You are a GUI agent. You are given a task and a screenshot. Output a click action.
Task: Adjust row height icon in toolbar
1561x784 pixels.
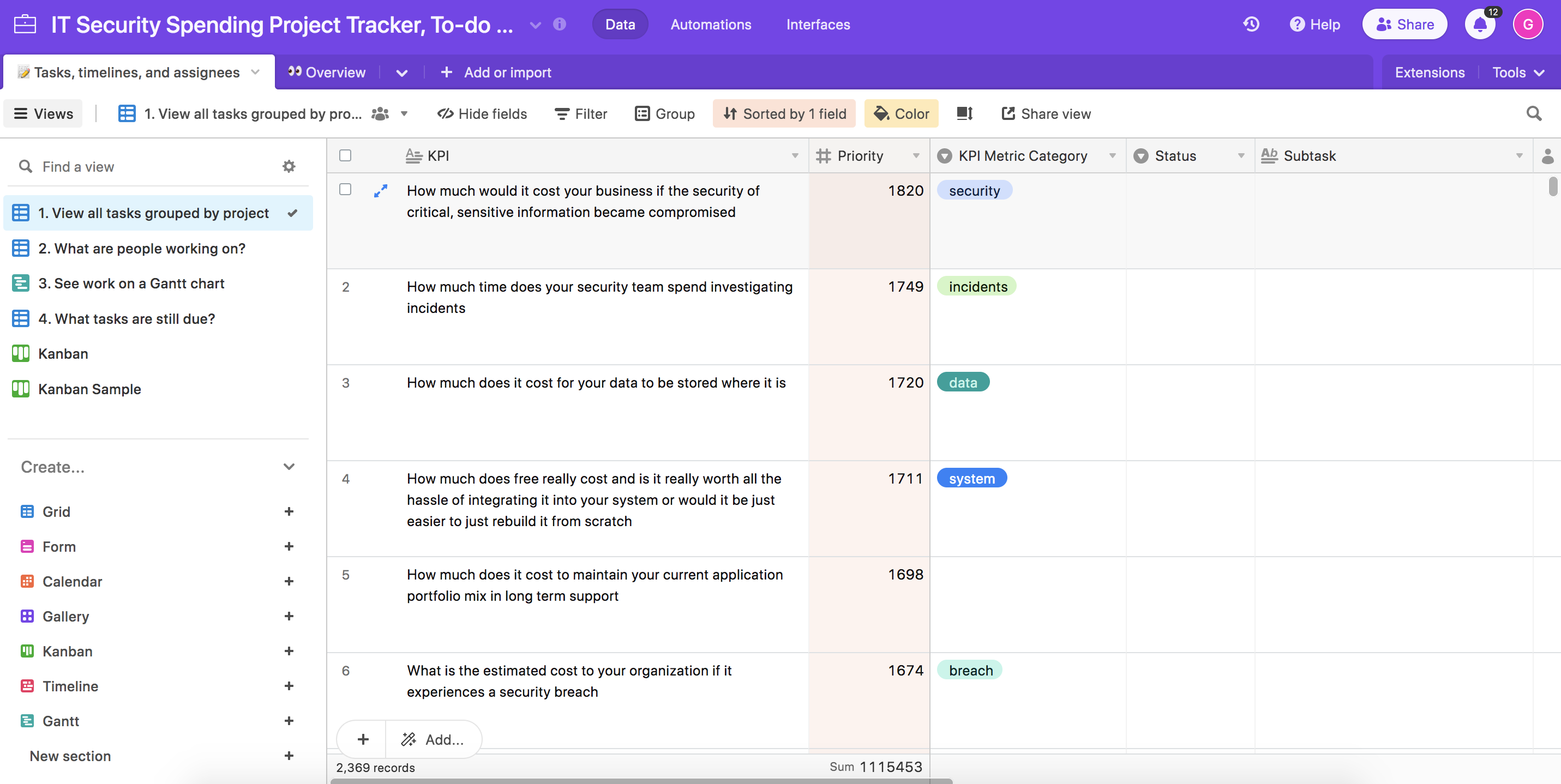click(964, 113)
